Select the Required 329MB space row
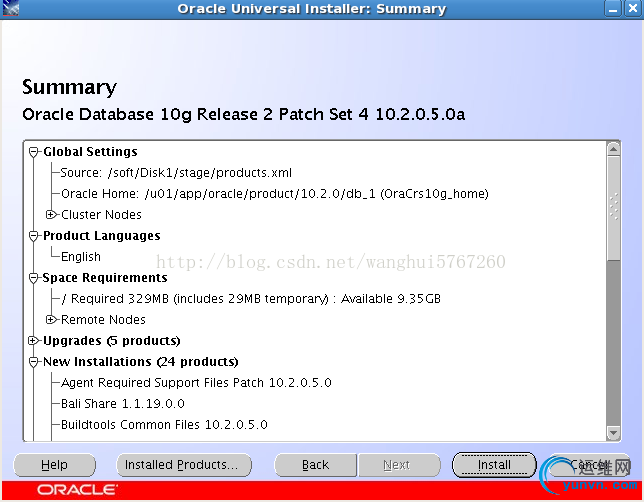The height and width of the screenshot is (502, 644). (x=251, y=299)
